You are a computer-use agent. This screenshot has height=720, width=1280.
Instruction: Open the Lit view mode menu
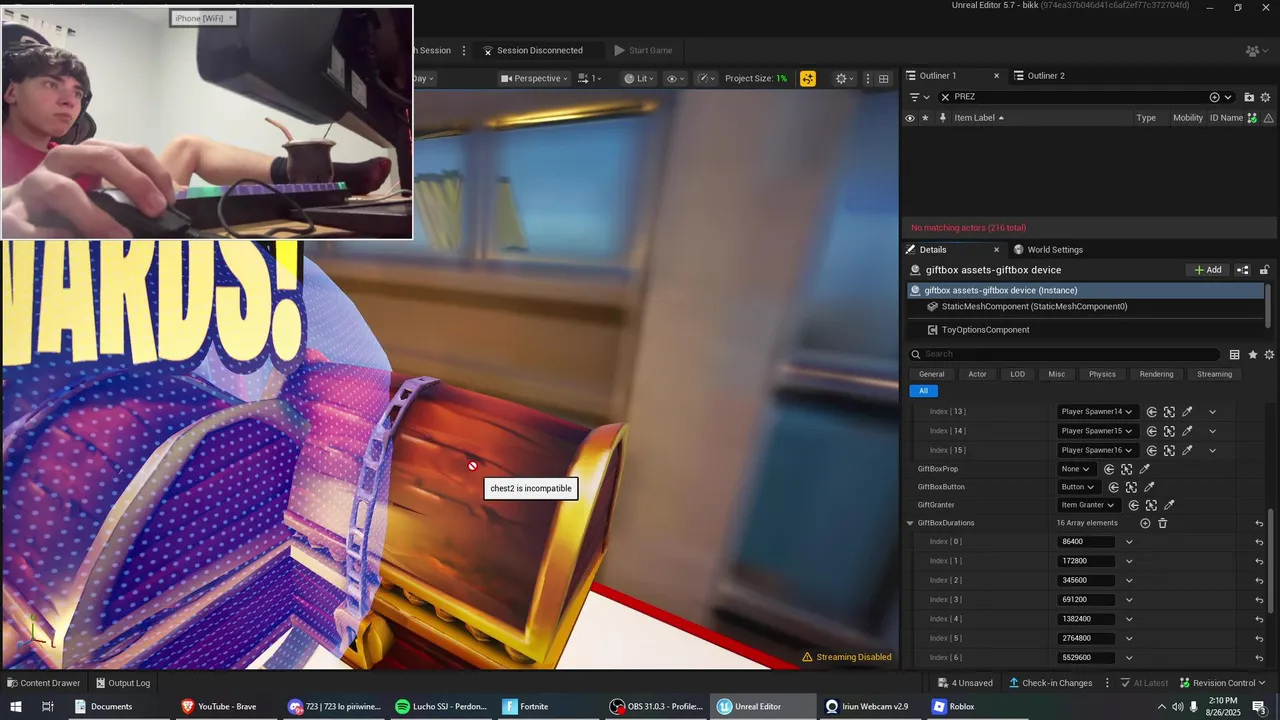click(x=640, y=78)
